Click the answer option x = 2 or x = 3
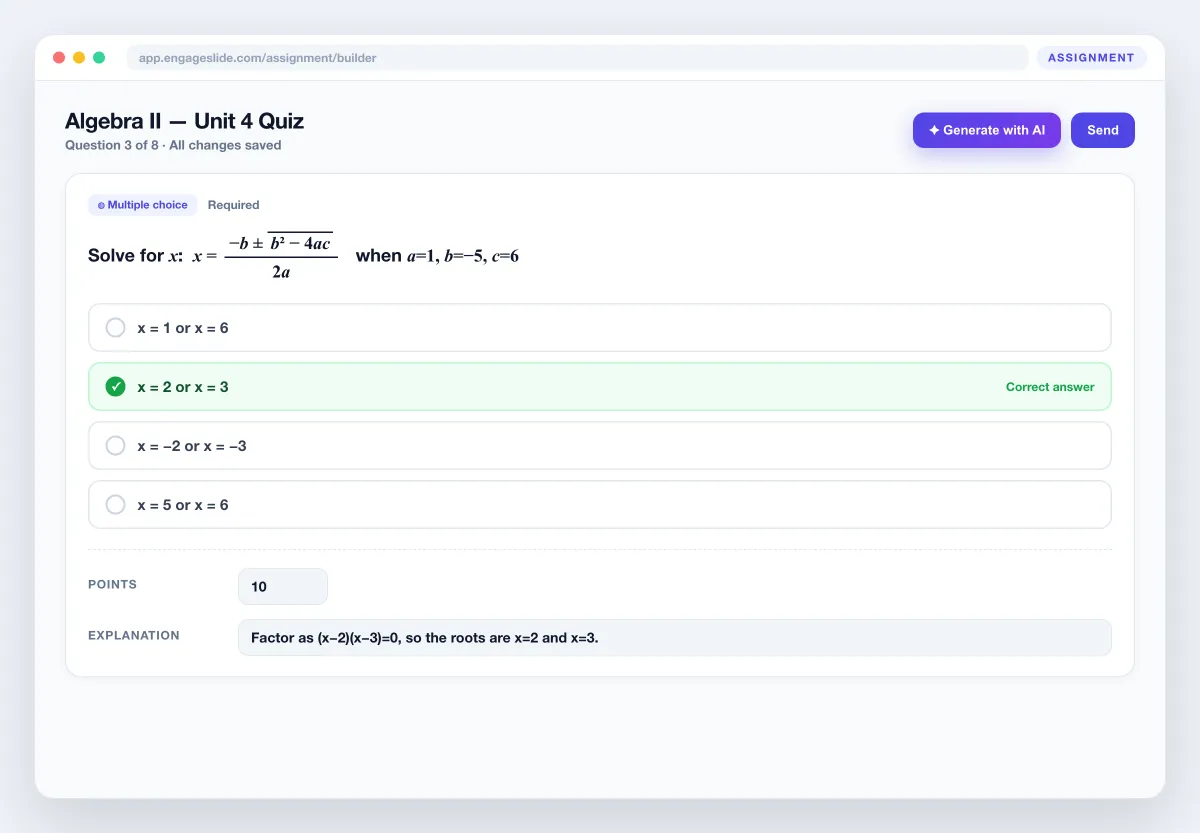The height and width of the screenshot is (833, 1200). pos(600,387)
